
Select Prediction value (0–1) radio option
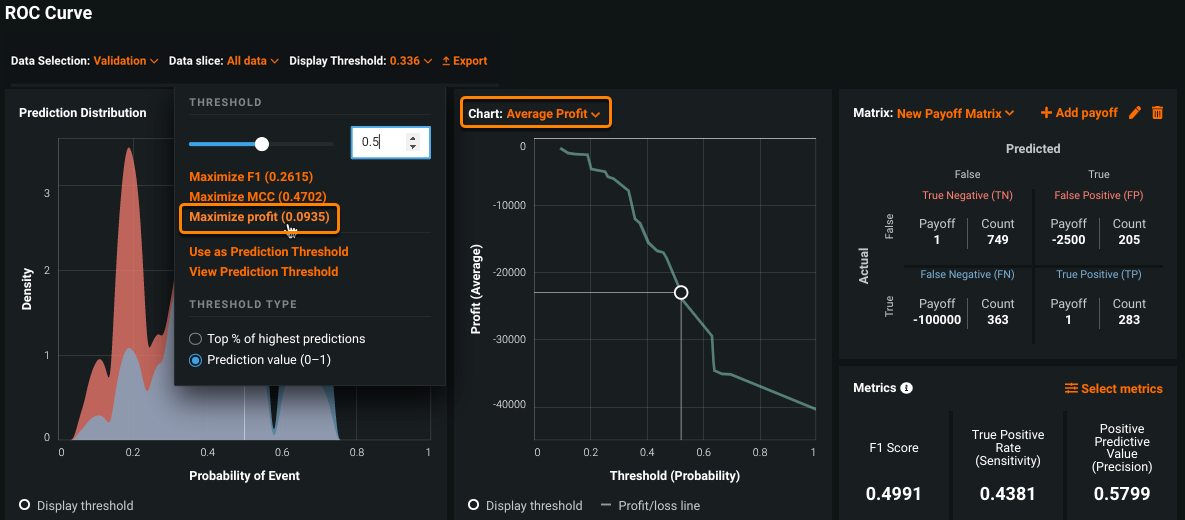(196, 360)
